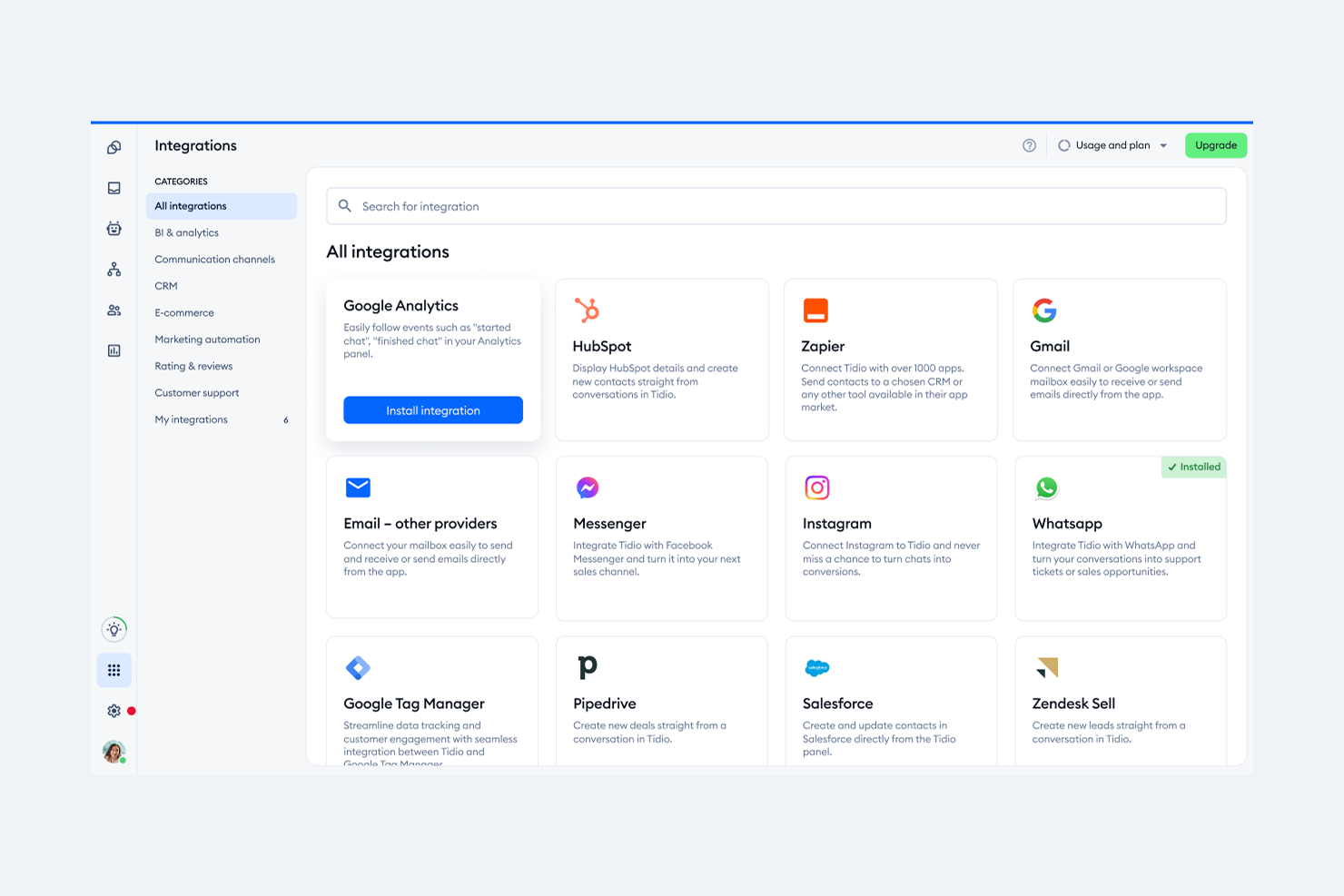
Task: Open Analytics using the bar chart icon
Action: coord(114,350)
